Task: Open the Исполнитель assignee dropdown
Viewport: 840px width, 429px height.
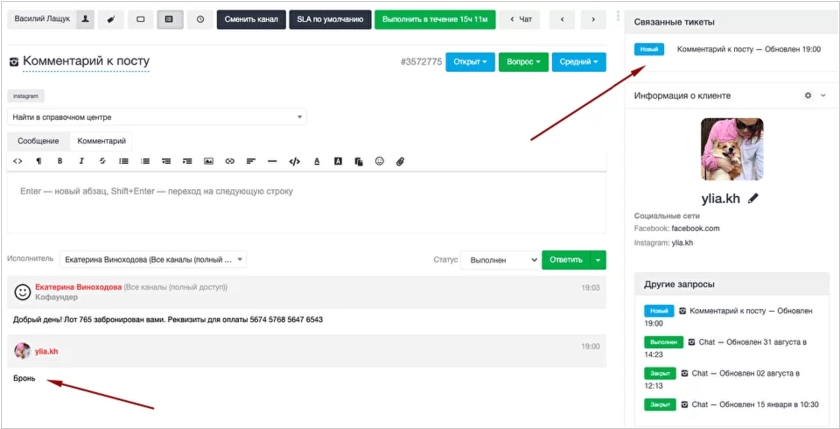Action: [153, 260]
